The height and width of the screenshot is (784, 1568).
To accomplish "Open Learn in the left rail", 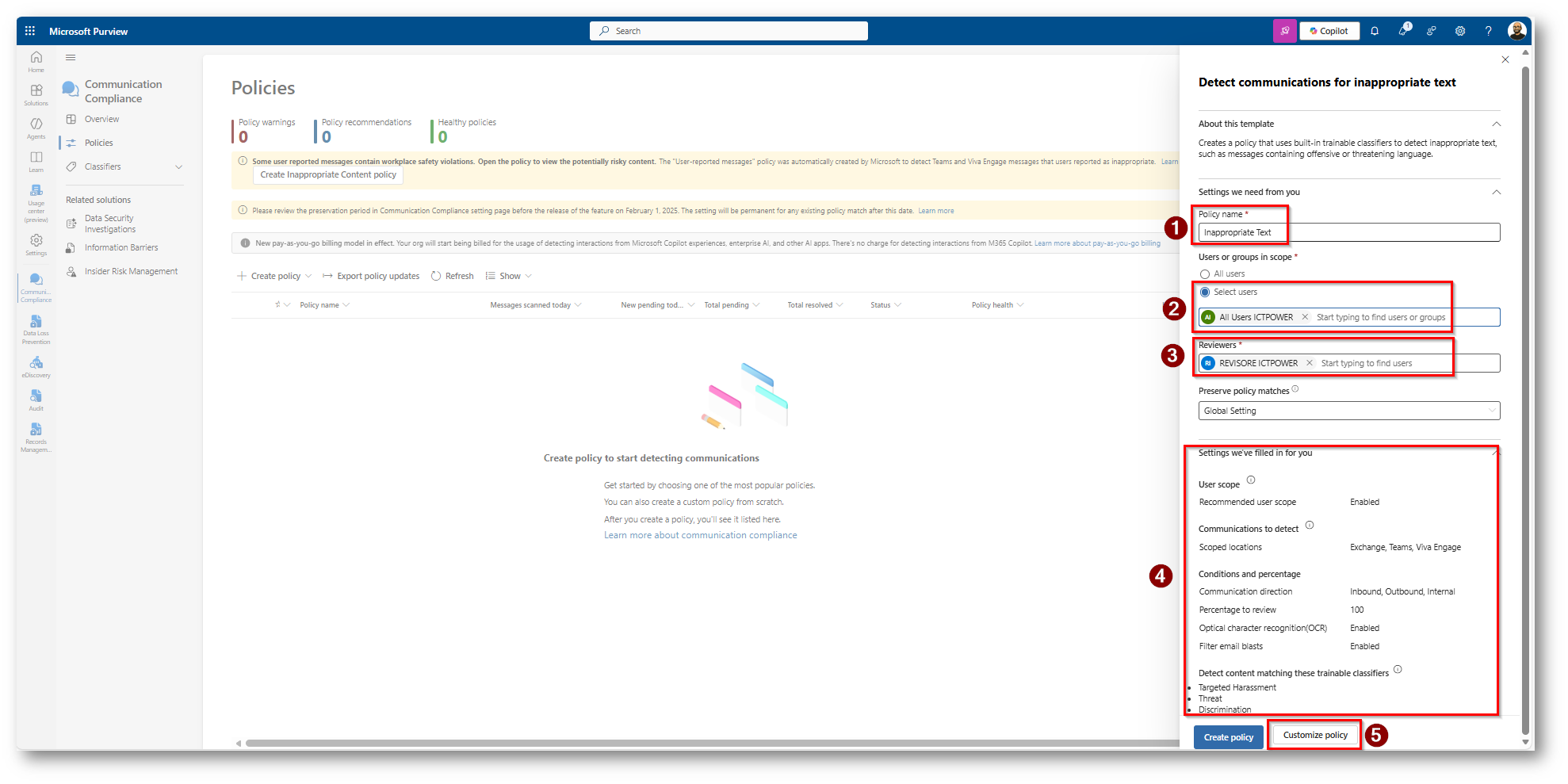I will [x=36, y=162].
